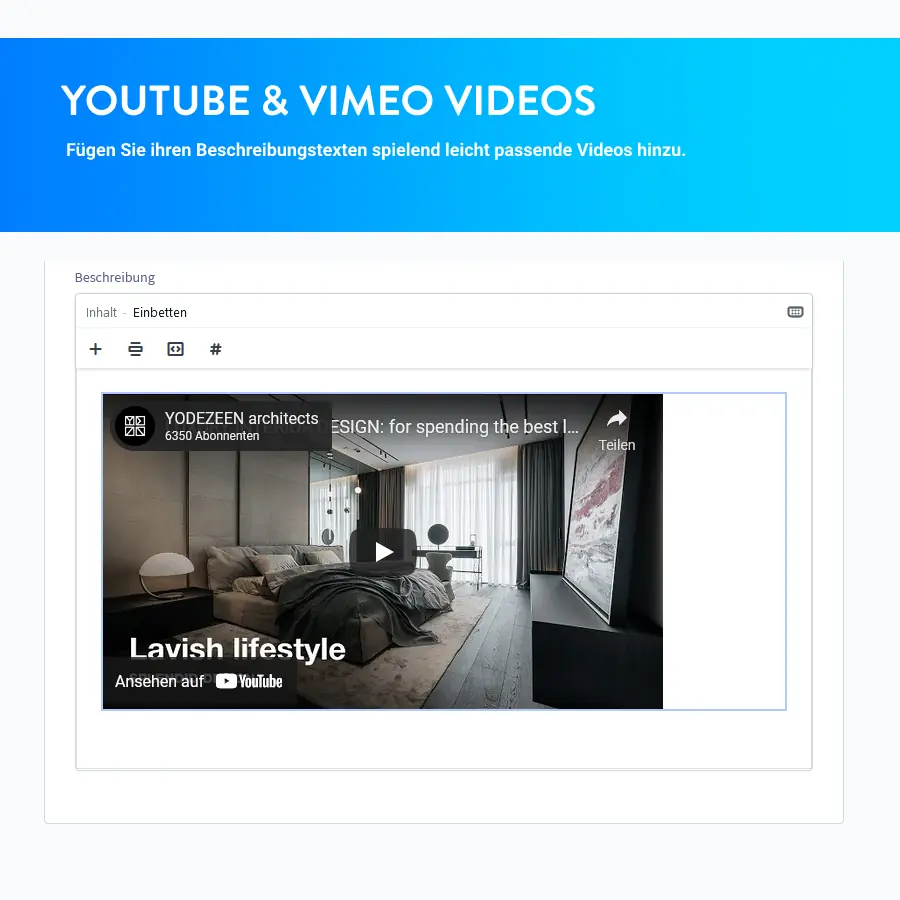Open keyboard shortcuts via keyboard icon
This screenshot has height=900, width=900.
click(795, 312)
